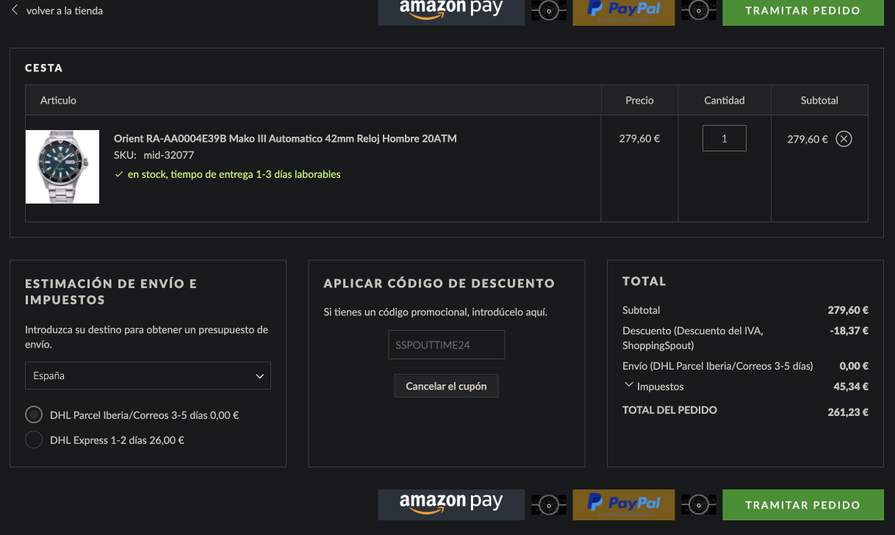Click the top TRAMITAR PEDIDO button
This screenshot has height=535, width=895.
tap(803, 11)
